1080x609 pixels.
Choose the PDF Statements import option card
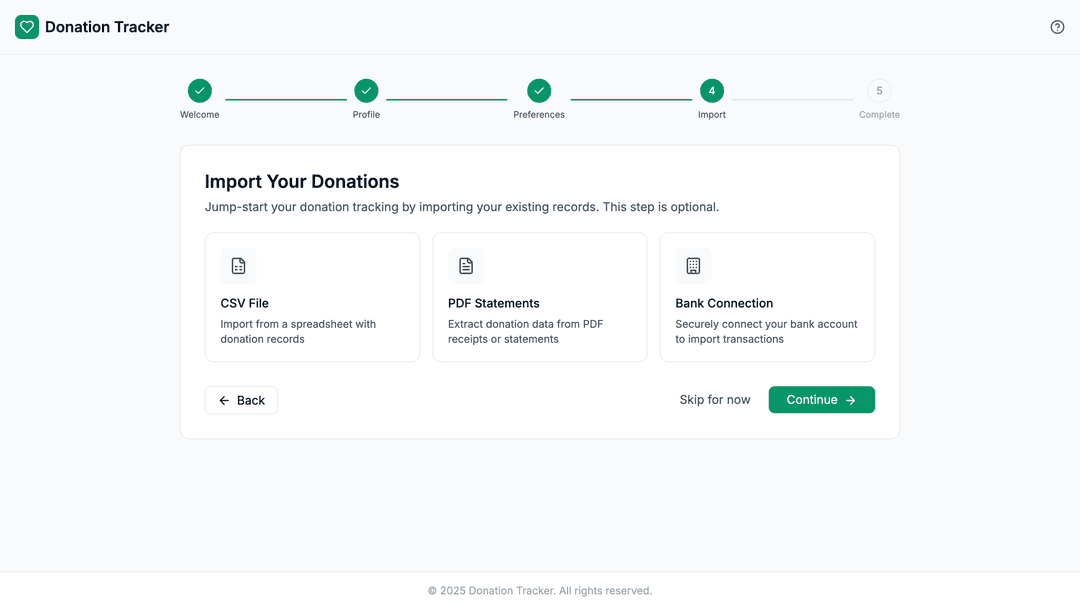(540, 297)
